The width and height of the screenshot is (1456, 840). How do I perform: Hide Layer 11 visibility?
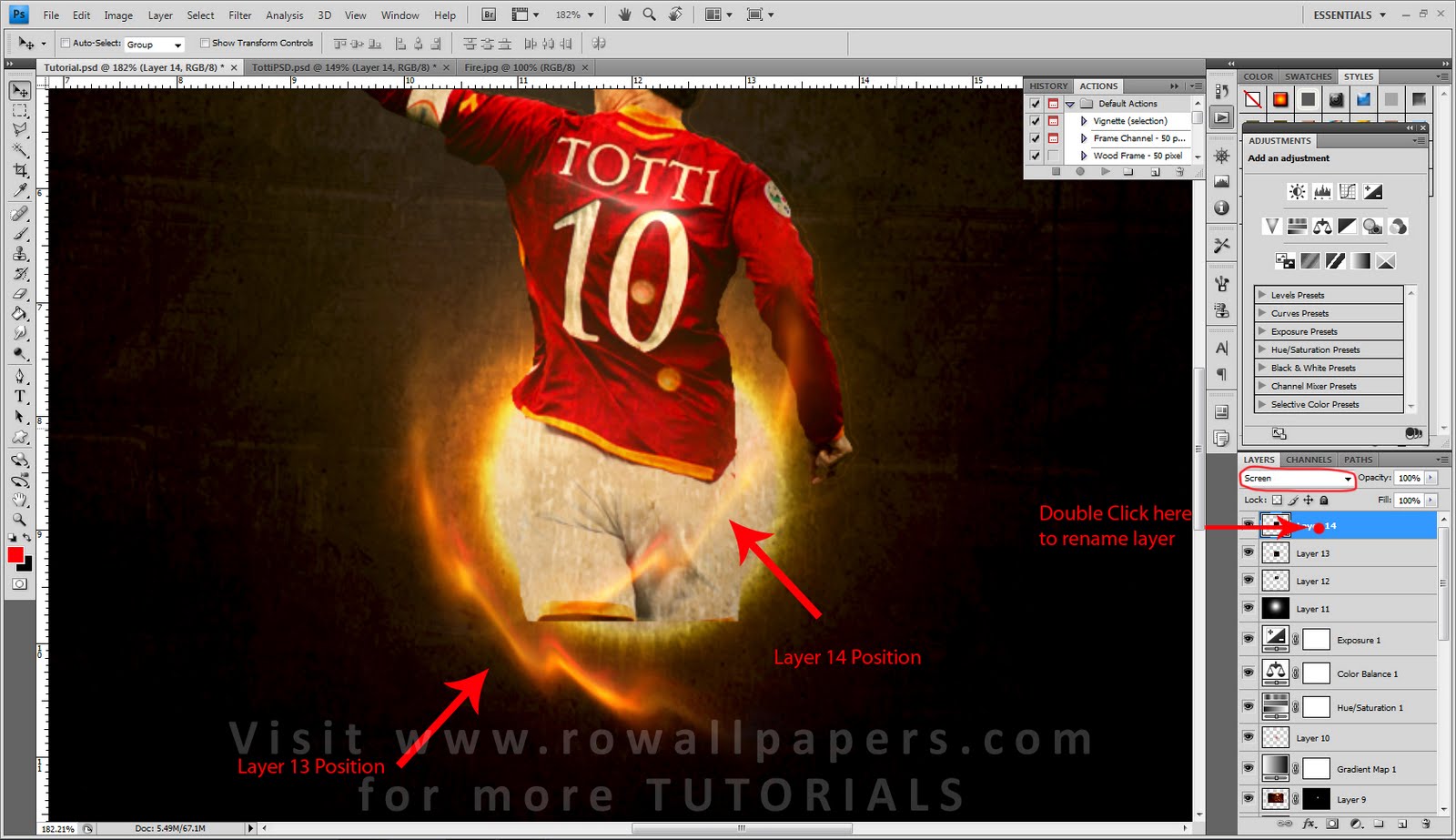click(x=1249, y=608)
